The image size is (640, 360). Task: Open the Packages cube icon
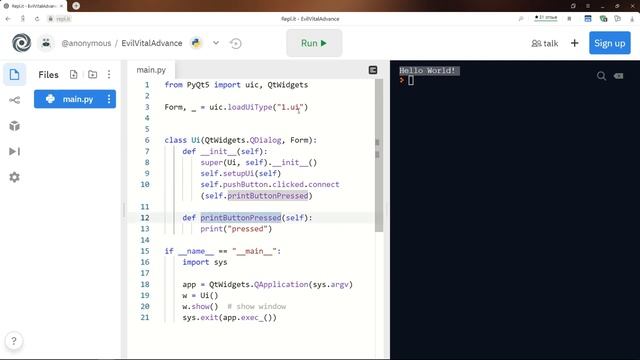(x=14, y=126)
